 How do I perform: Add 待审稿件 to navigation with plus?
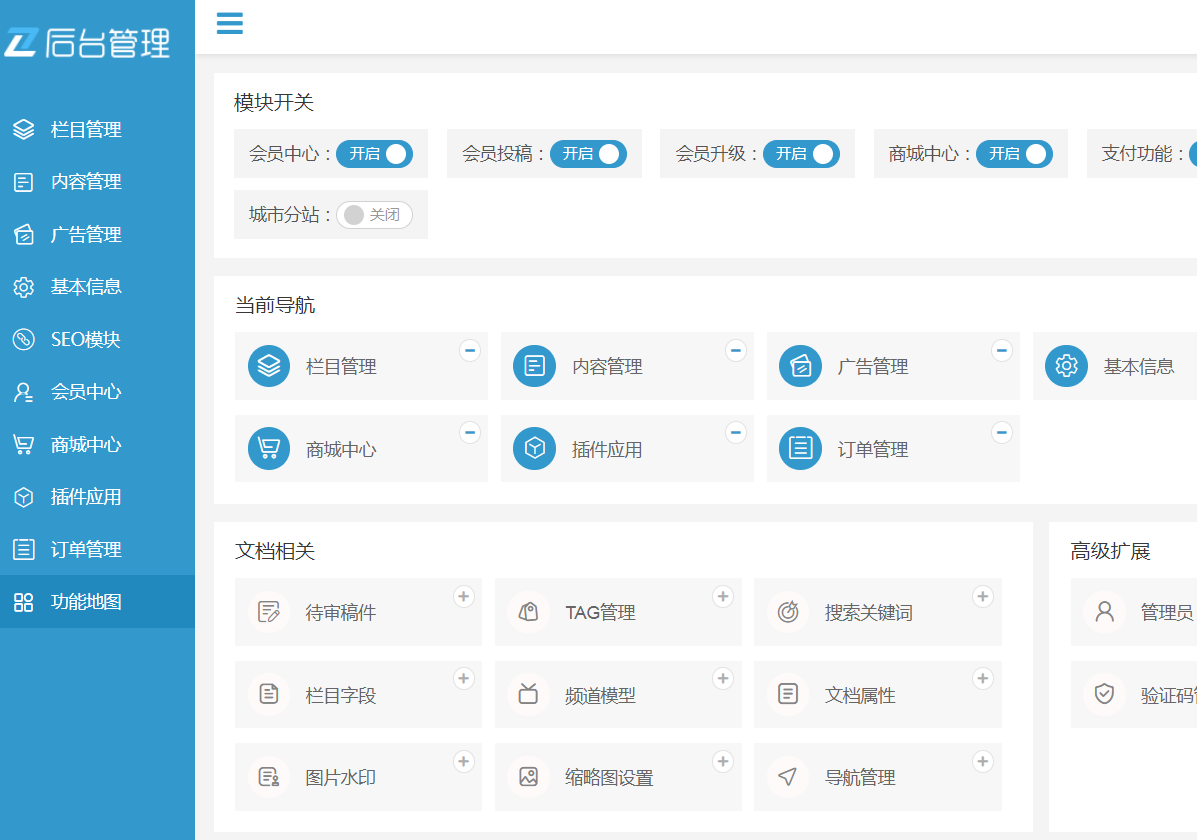[463, 596]
